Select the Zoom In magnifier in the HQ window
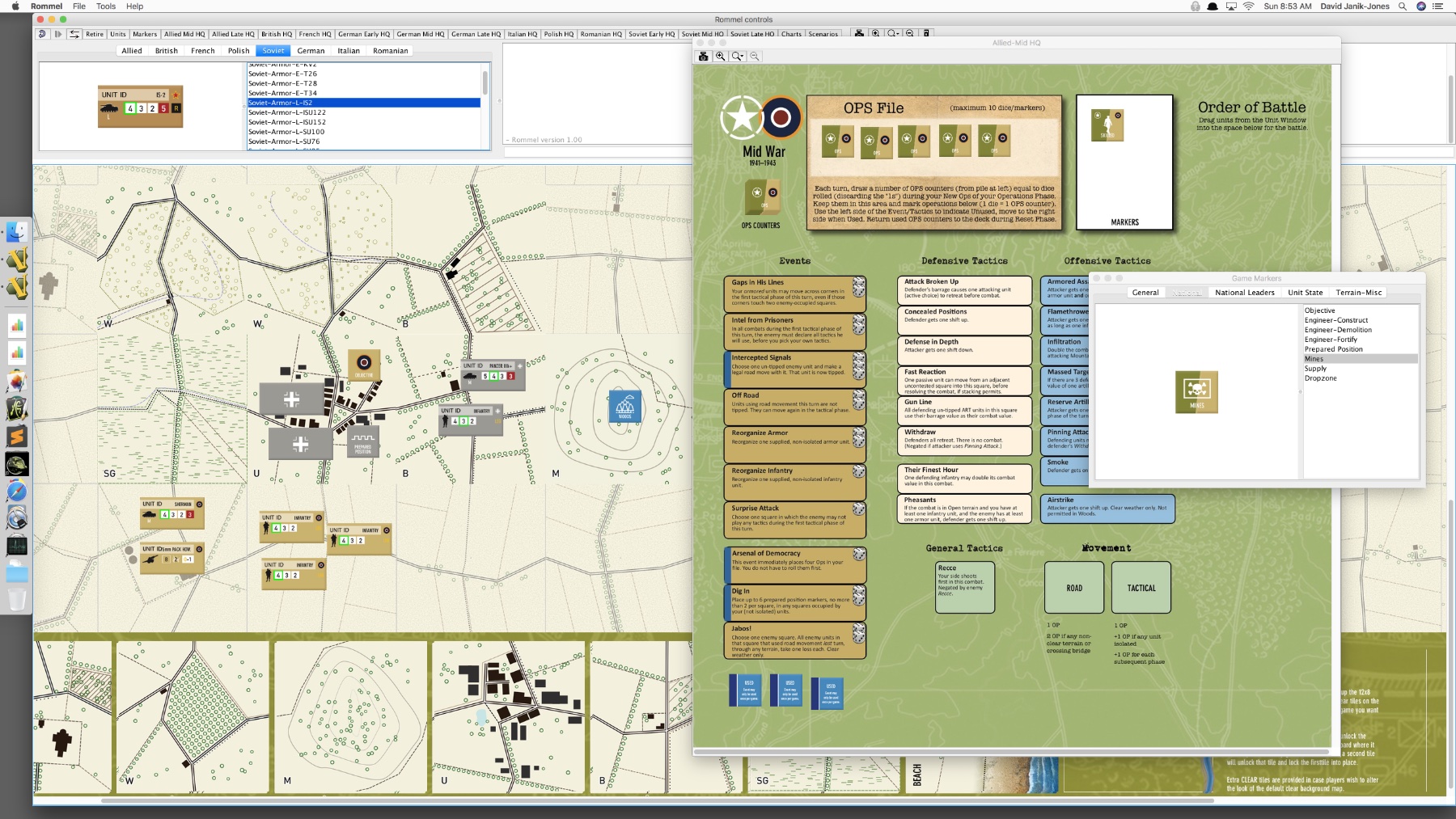The width and height of the screenshot is (1456, 819). pyautogui.click(x=720, y=56)
